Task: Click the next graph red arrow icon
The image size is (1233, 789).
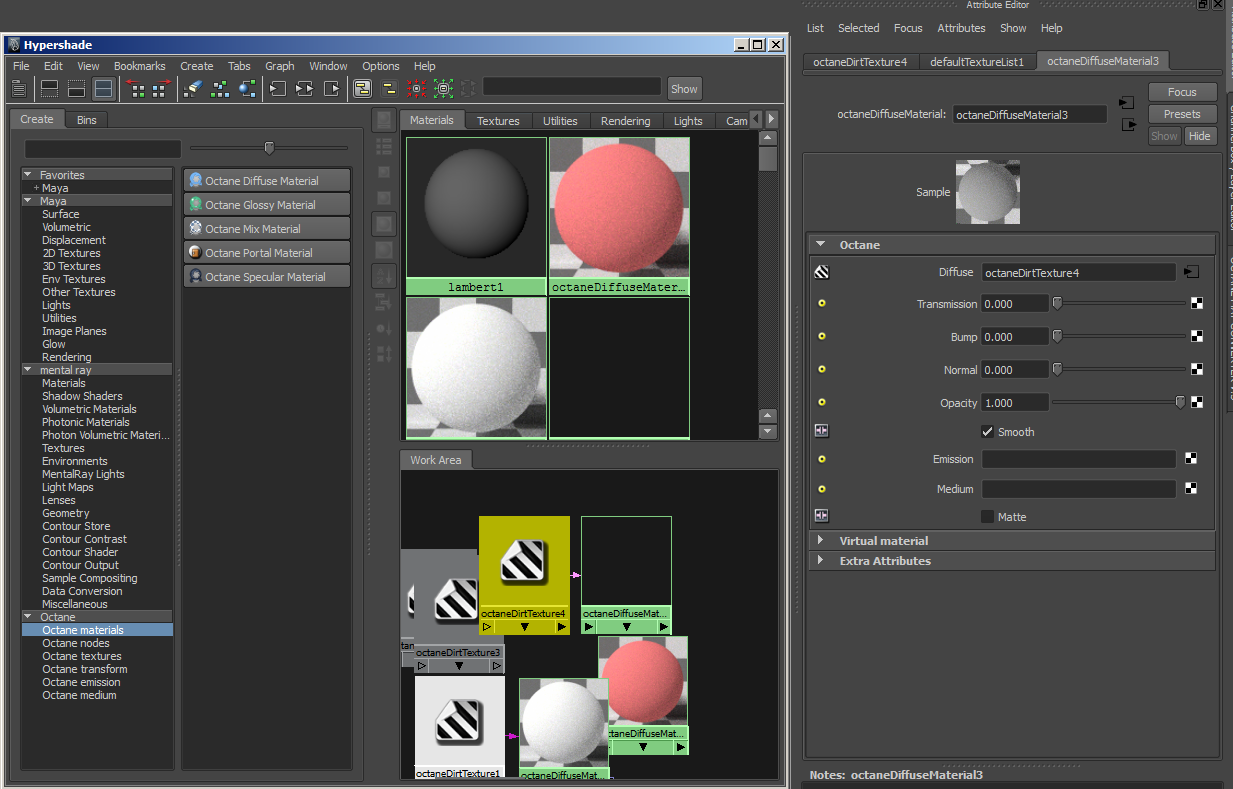Action: pyautogui.click(x=163, y=89)
